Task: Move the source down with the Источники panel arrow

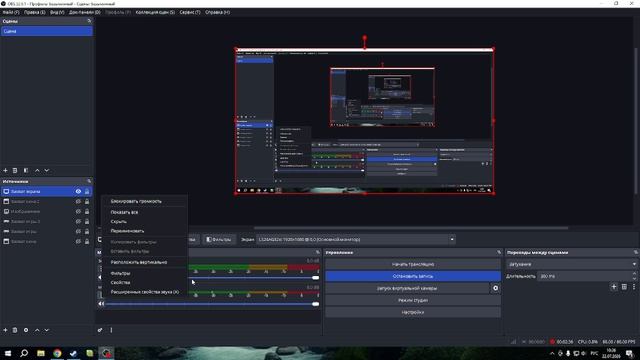Action: tap(47, 330)
